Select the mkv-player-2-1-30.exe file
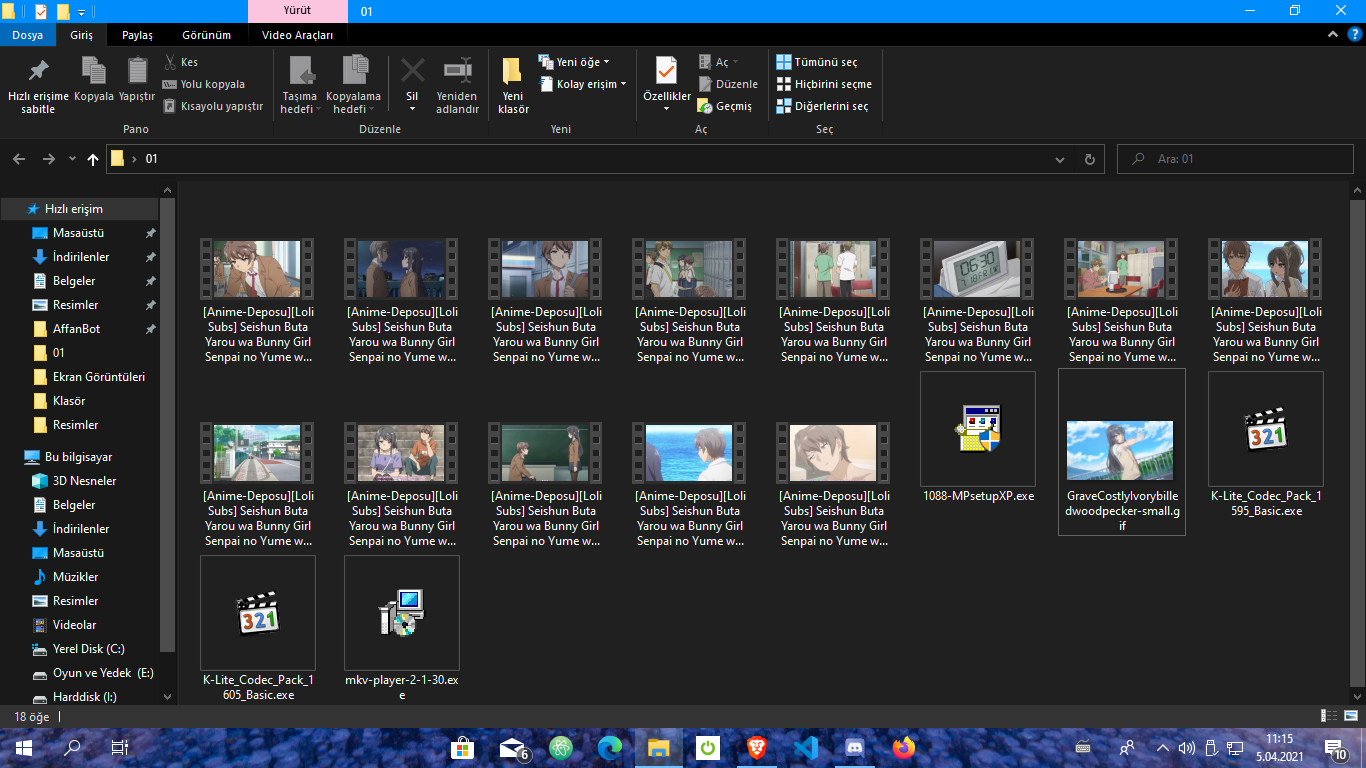The image size is (1366, 768). click(x=402, y=613)
